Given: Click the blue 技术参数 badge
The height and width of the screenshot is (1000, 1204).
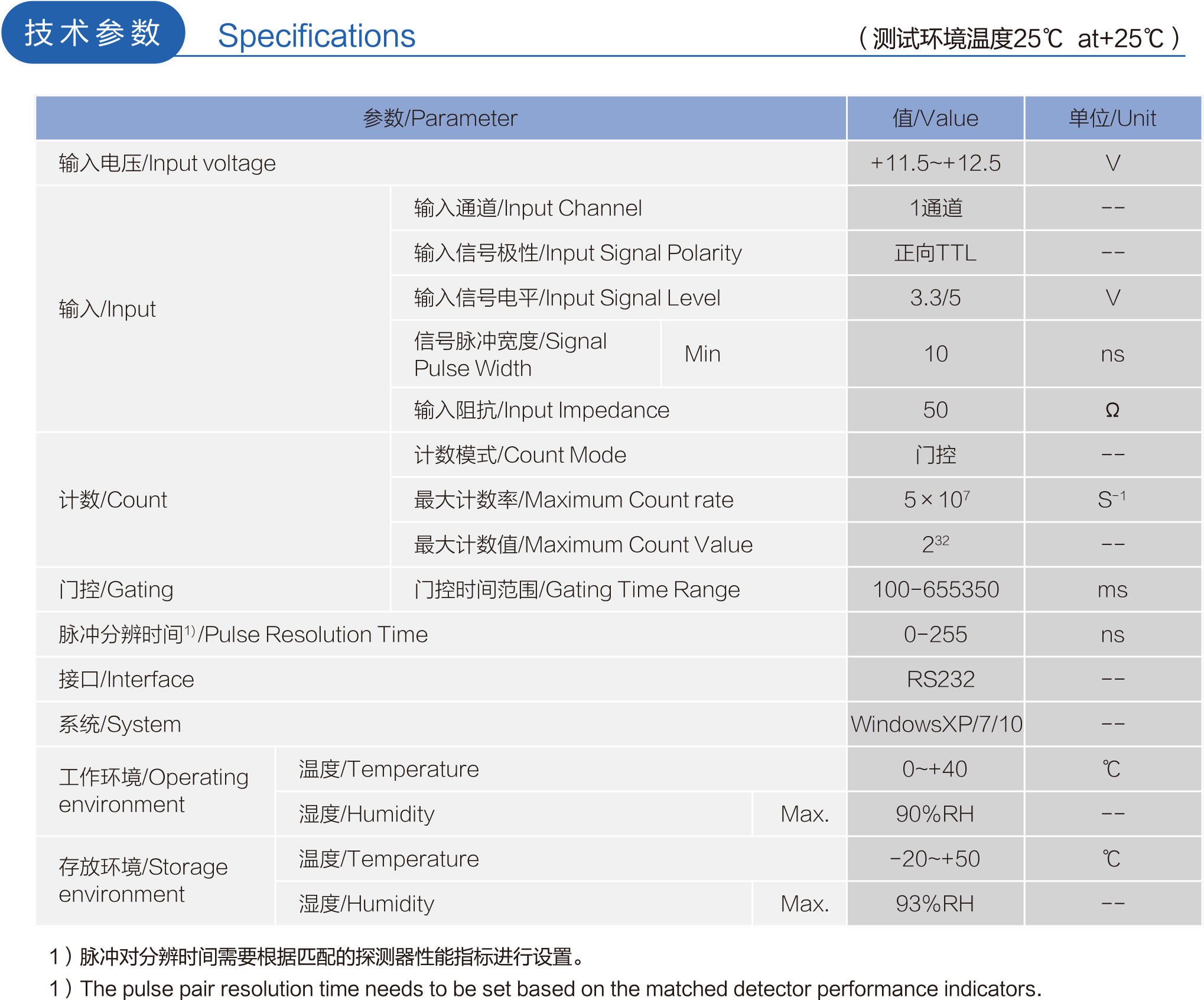Looking at the screenshot, I should pyautogui.click(x=93, y=33).
